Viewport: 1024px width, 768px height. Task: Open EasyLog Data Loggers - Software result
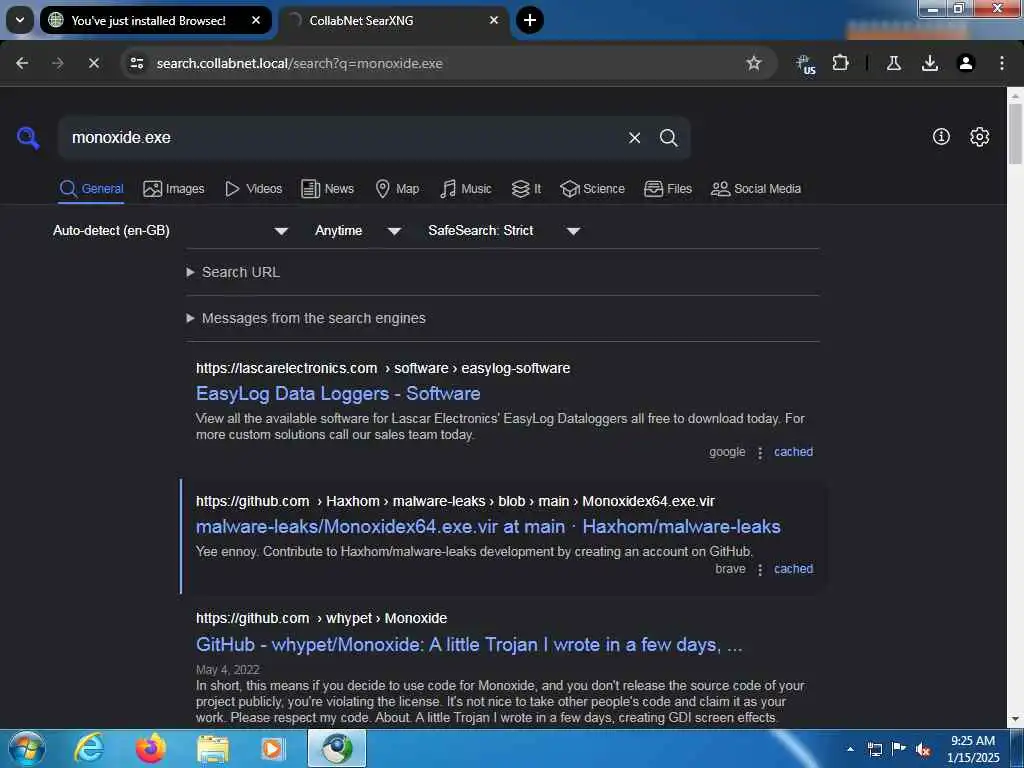coord(338,394)
